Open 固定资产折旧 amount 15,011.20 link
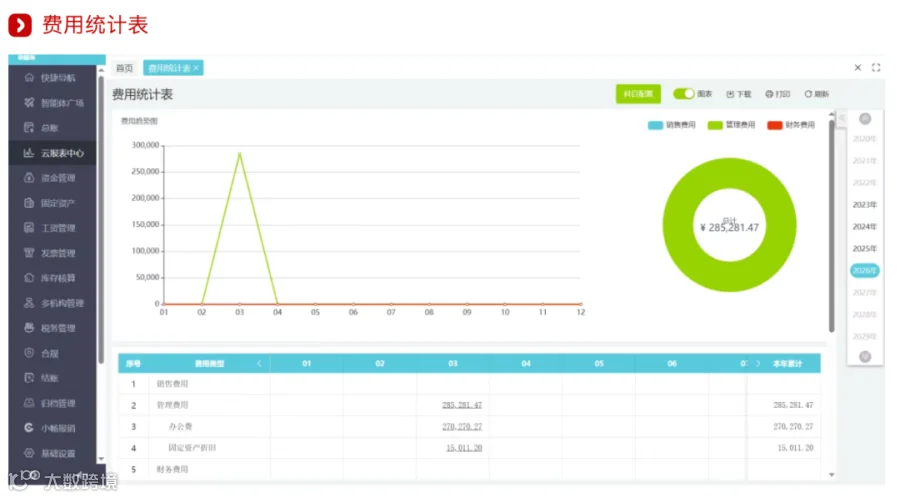The image size is (900, 498). click(464, 448)
